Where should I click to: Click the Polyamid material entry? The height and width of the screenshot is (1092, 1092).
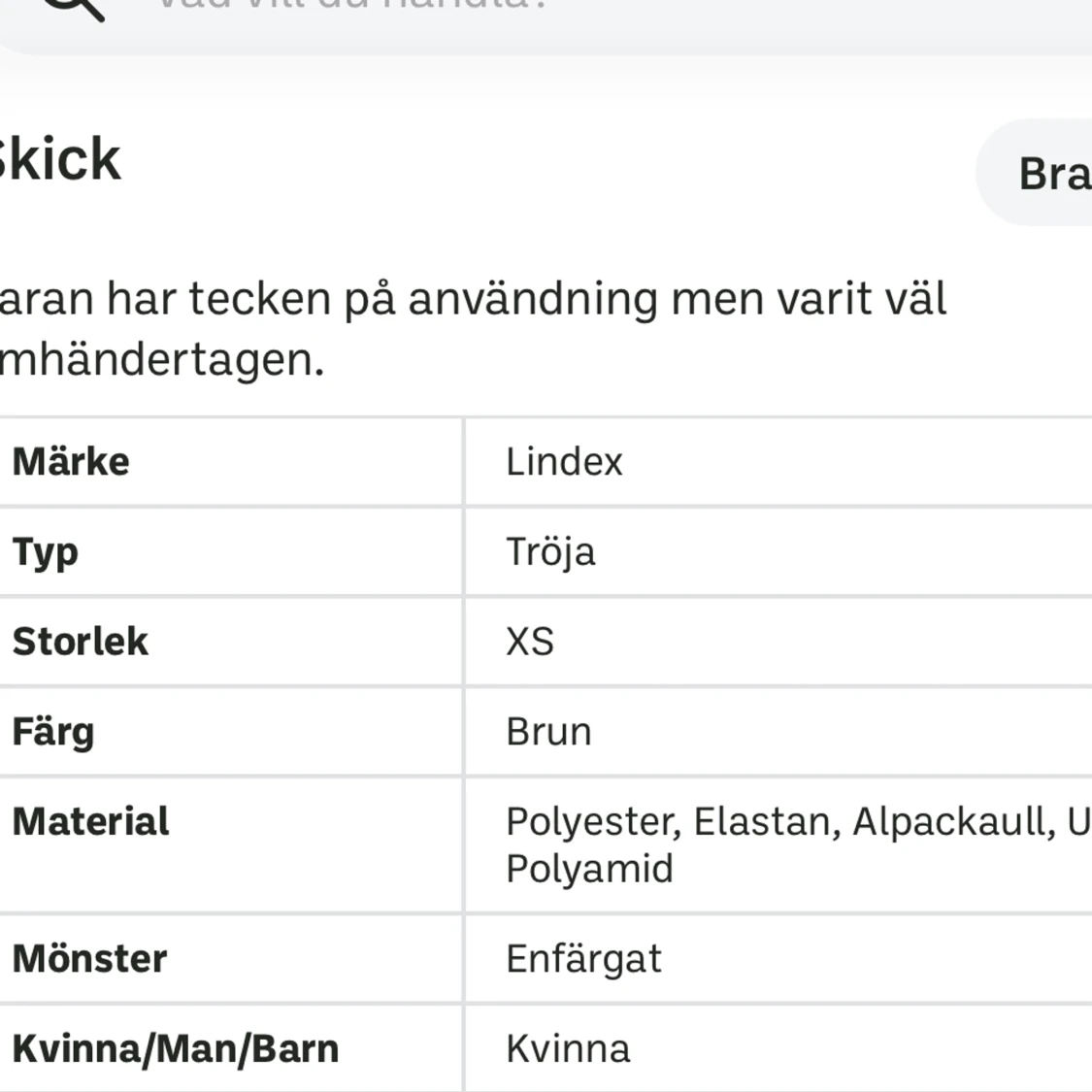coord(588,869)
